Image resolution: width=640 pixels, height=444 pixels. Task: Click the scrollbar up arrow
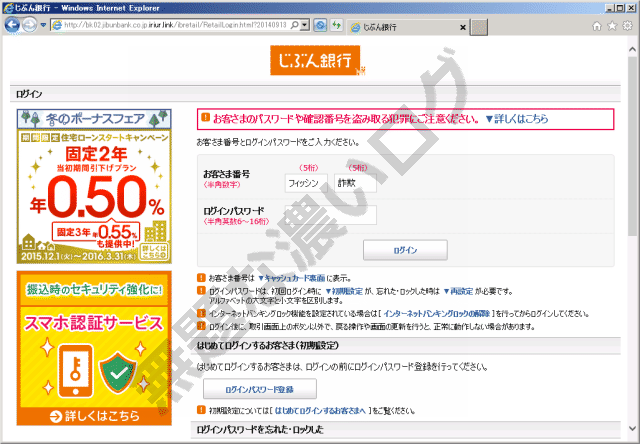point(633,49)
